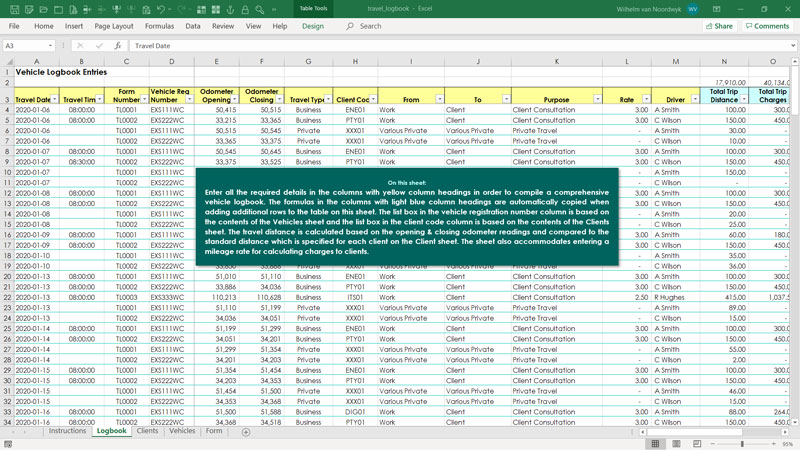Switch to the Instructions sheet tab
This screenshot has height=450, width=800.
pyautogui.click(x=67, y=431)
